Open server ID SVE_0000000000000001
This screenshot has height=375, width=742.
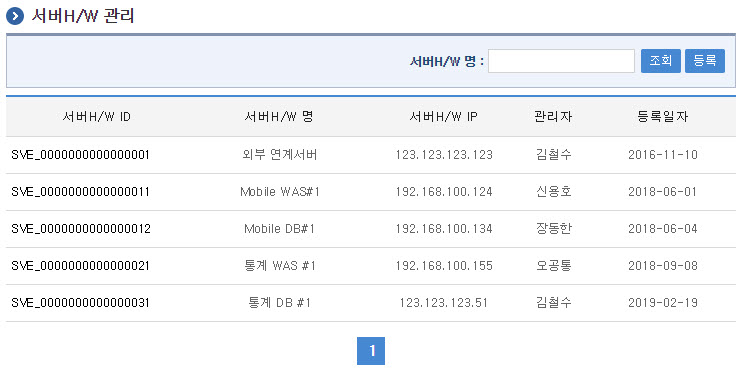tap(80, 155)
